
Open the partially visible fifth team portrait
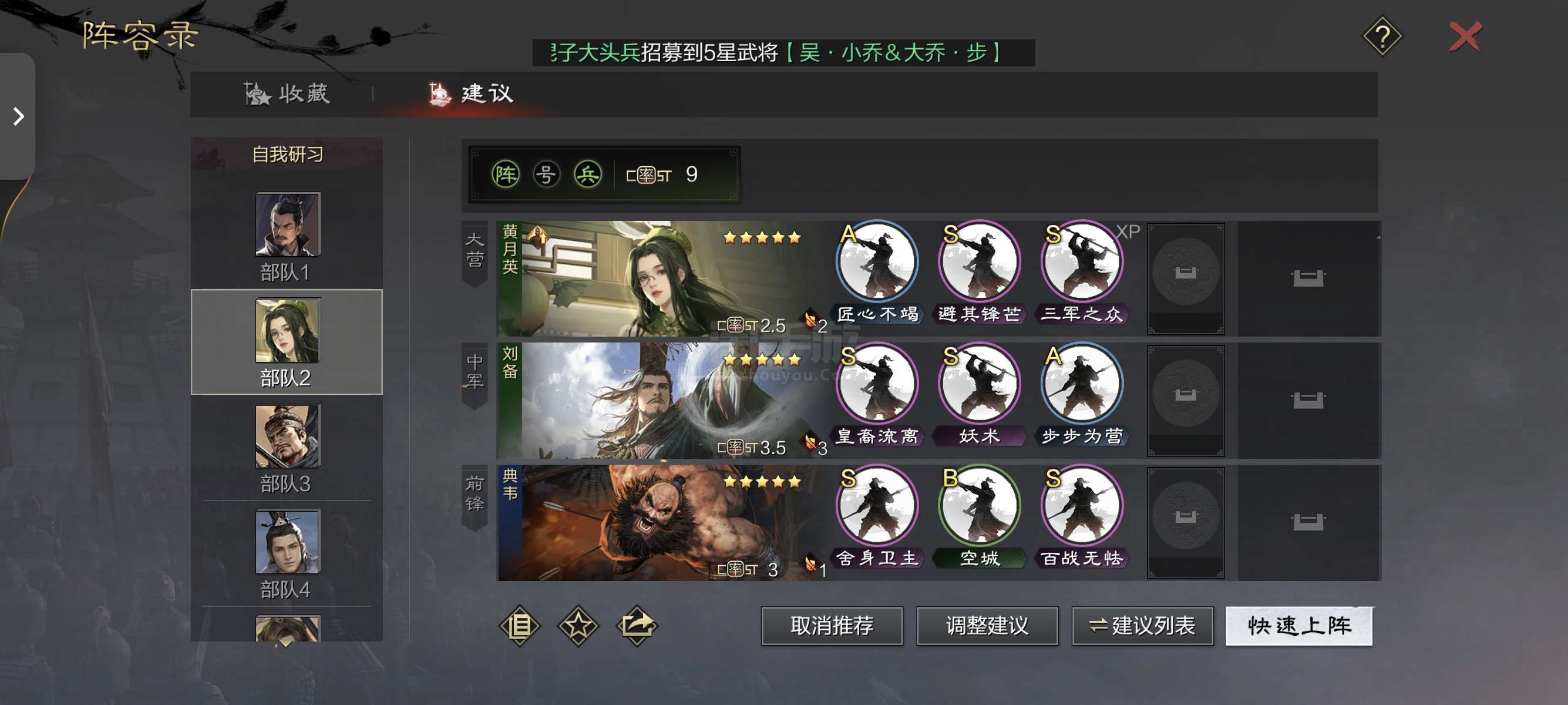pyautogui.click(x=287, y=628)
